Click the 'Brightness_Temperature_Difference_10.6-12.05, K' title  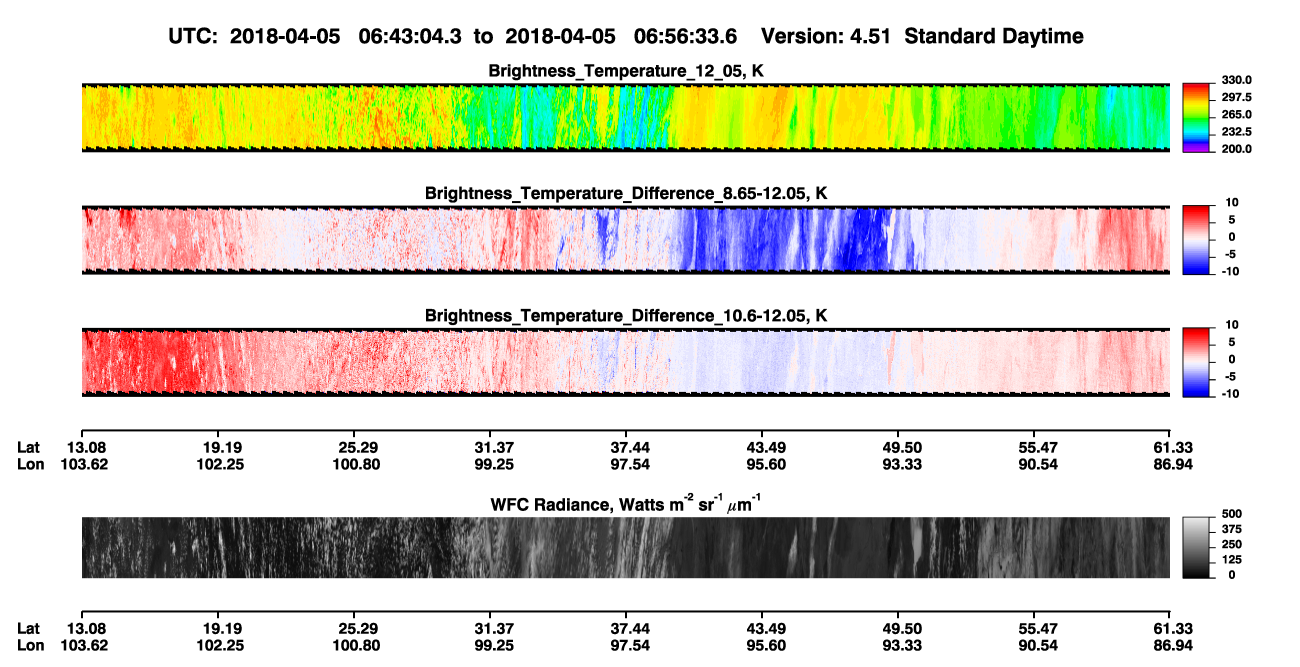pos(626,316)
